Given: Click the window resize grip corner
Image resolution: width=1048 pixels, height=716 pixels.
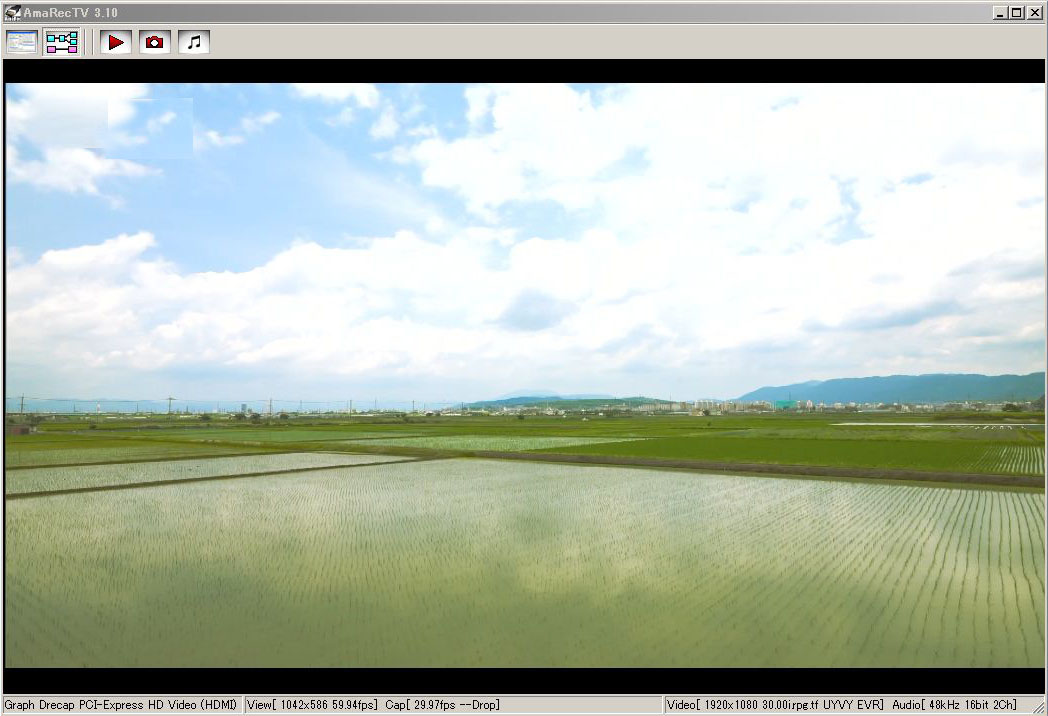Looking at the screenshot, I should point(1038,707).
